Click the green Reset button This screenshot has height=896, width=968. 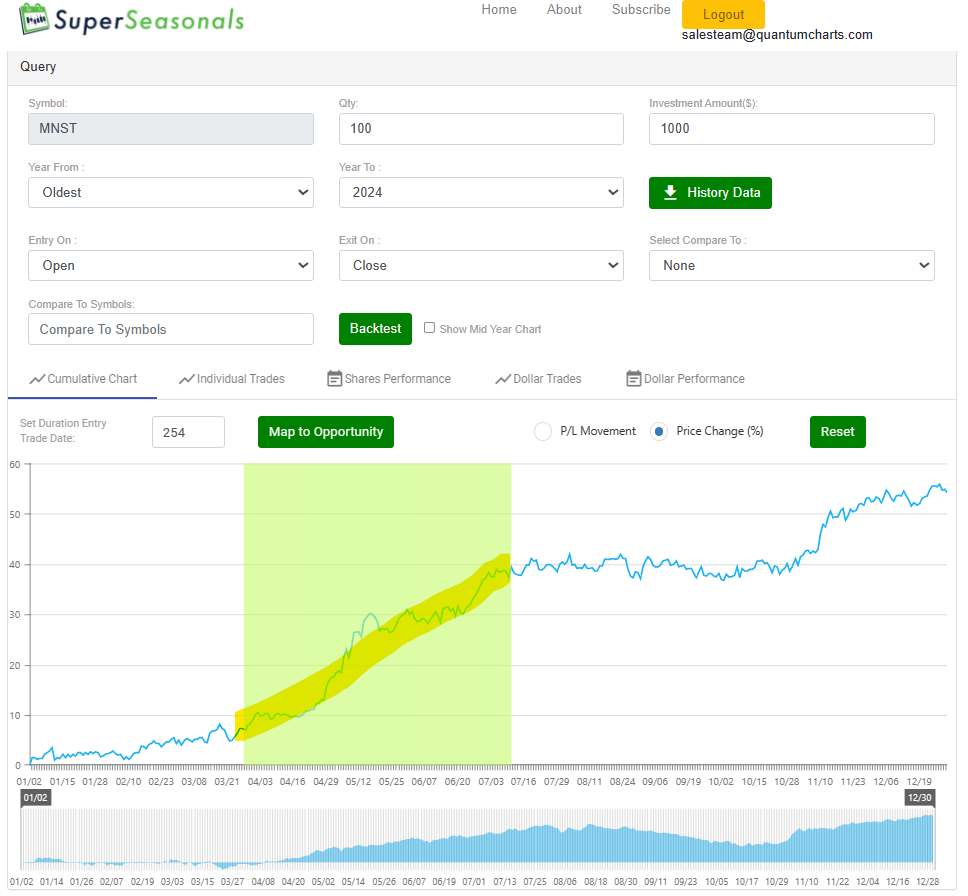click(x=838, y=432)
